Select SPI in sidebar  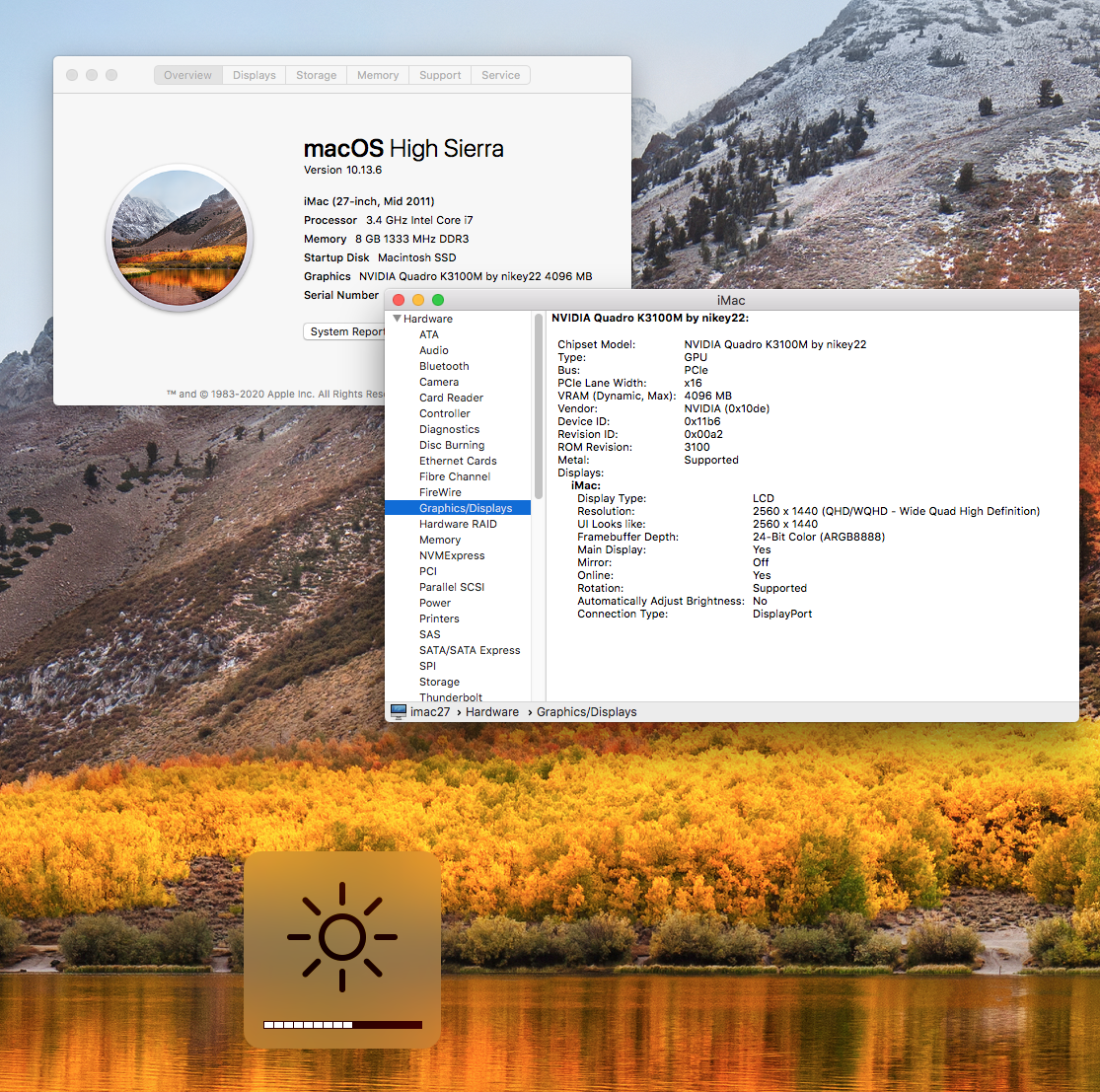(x=427, y=666)
